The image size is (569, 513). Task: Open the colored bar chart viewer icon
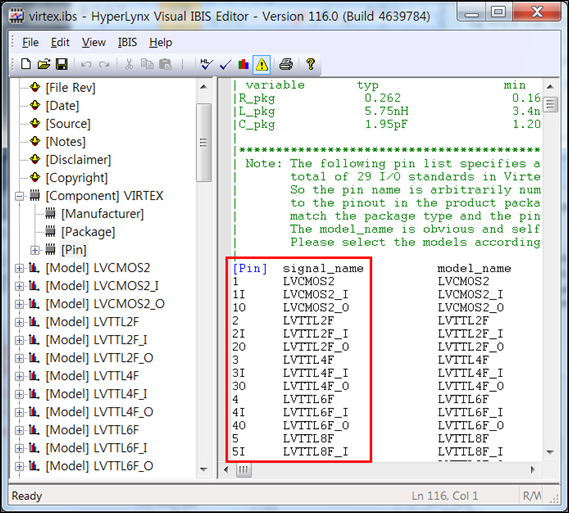pos(243,64)
